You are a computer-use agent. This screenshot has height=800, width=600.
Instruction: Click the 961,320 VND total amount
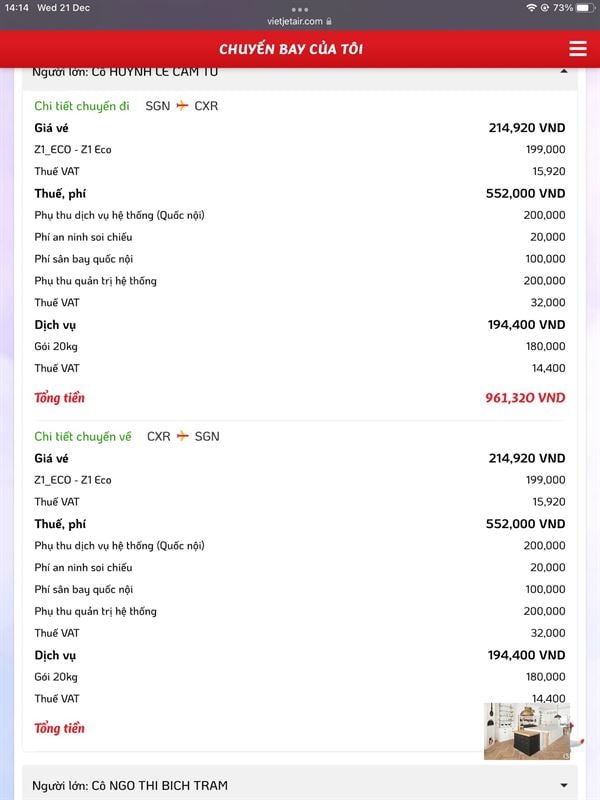pos(525,398)
